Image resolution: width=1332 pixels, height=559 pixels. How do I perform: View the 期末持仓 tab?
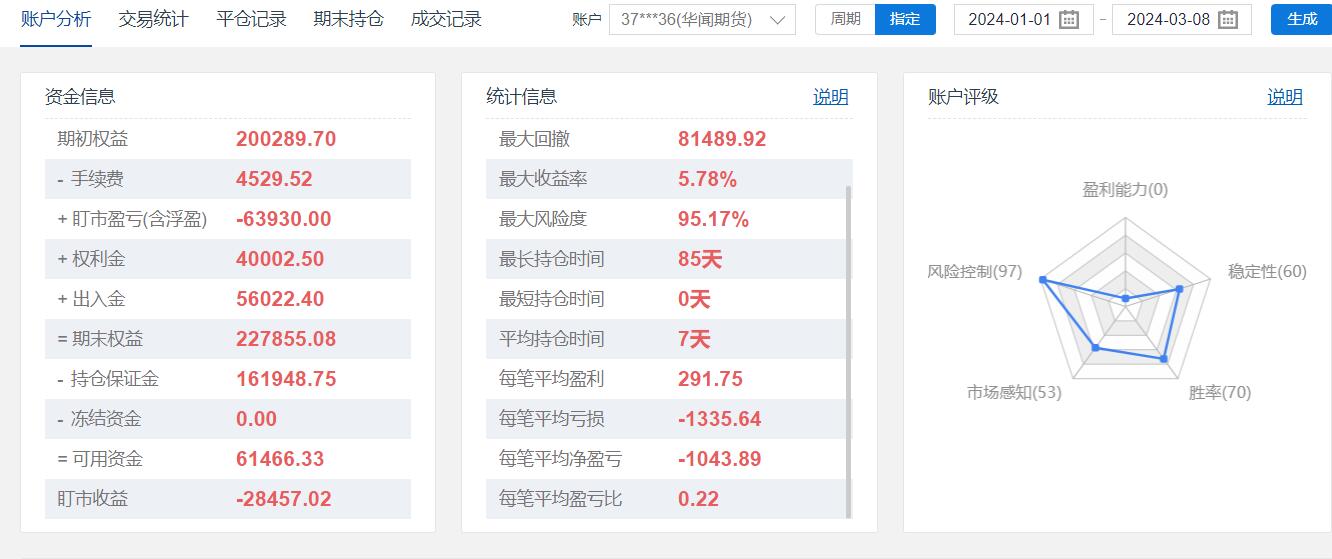[x=348, y=19]
